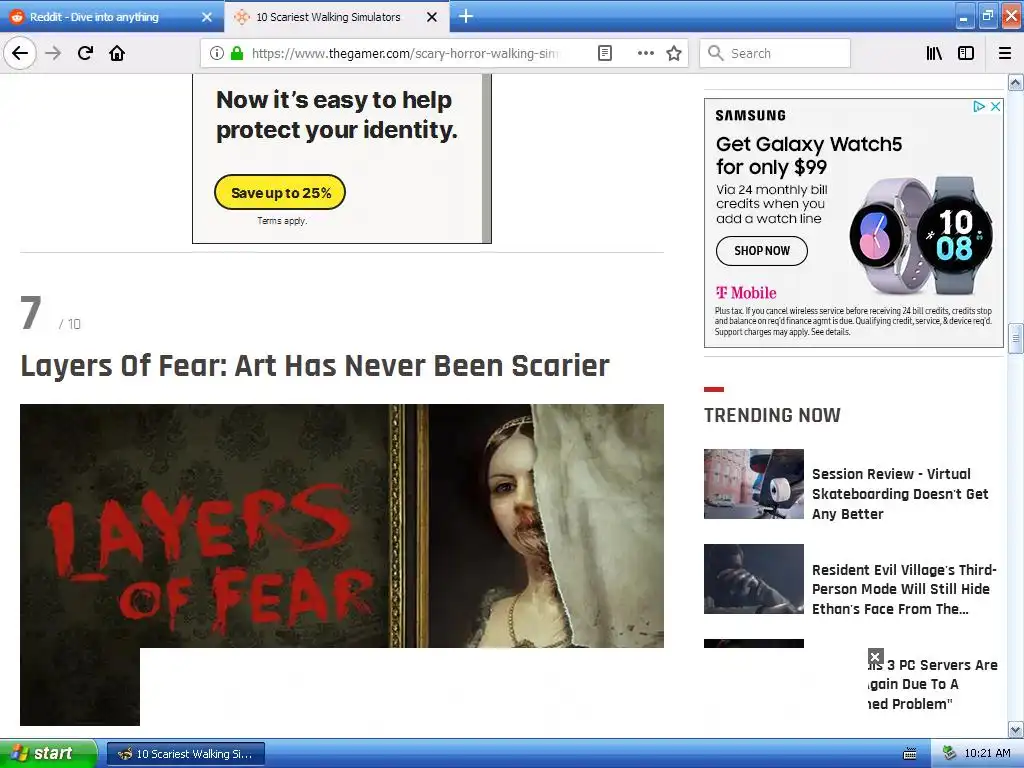Viewport: 1024px width, 768px height.
Task: Click the SAMSUNG brand logo in ad
Action: [750, 116]
